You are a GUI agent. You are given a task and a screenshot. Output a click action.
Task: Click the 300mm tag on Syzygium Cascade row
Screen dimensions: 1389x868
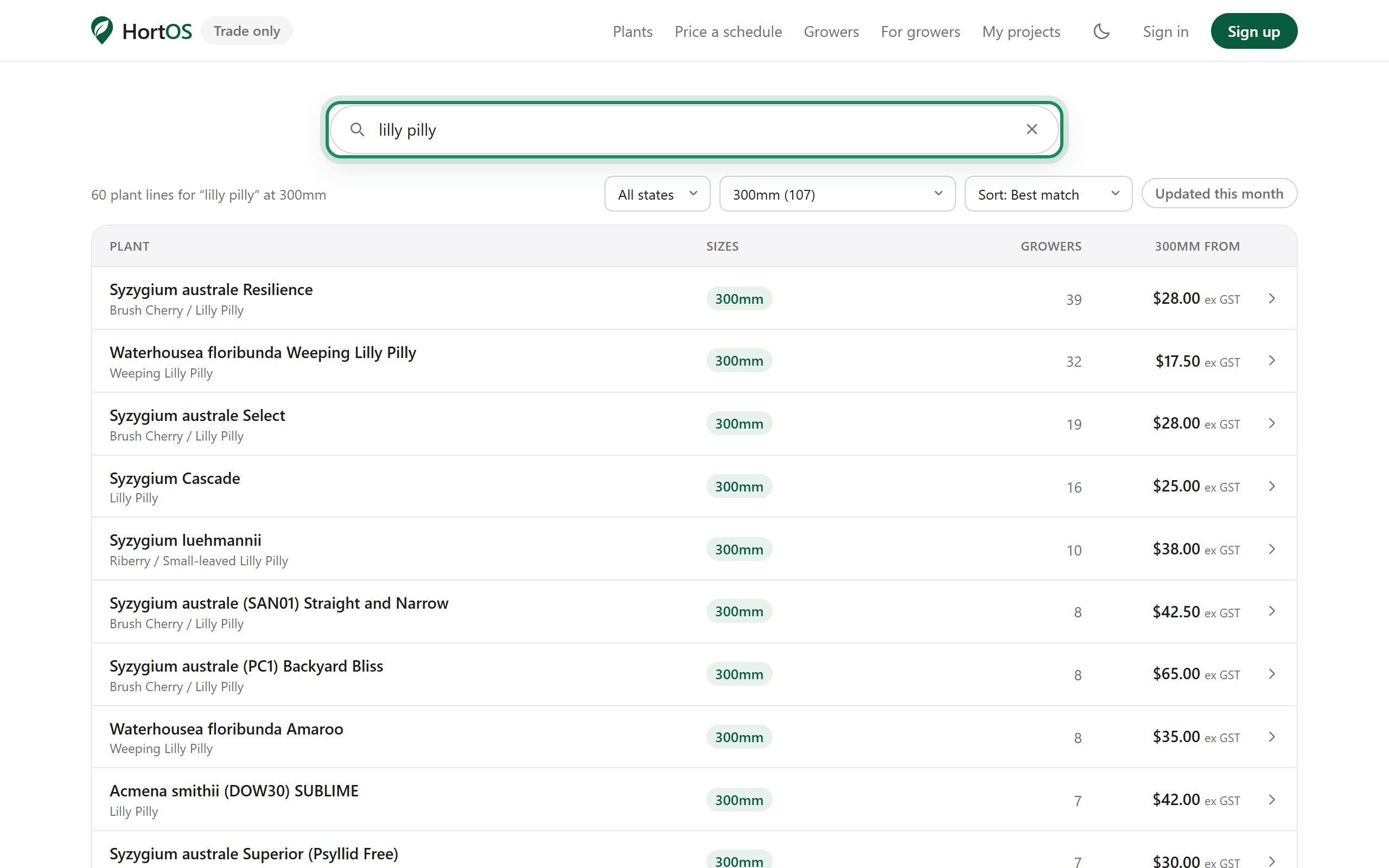(738, 486)
